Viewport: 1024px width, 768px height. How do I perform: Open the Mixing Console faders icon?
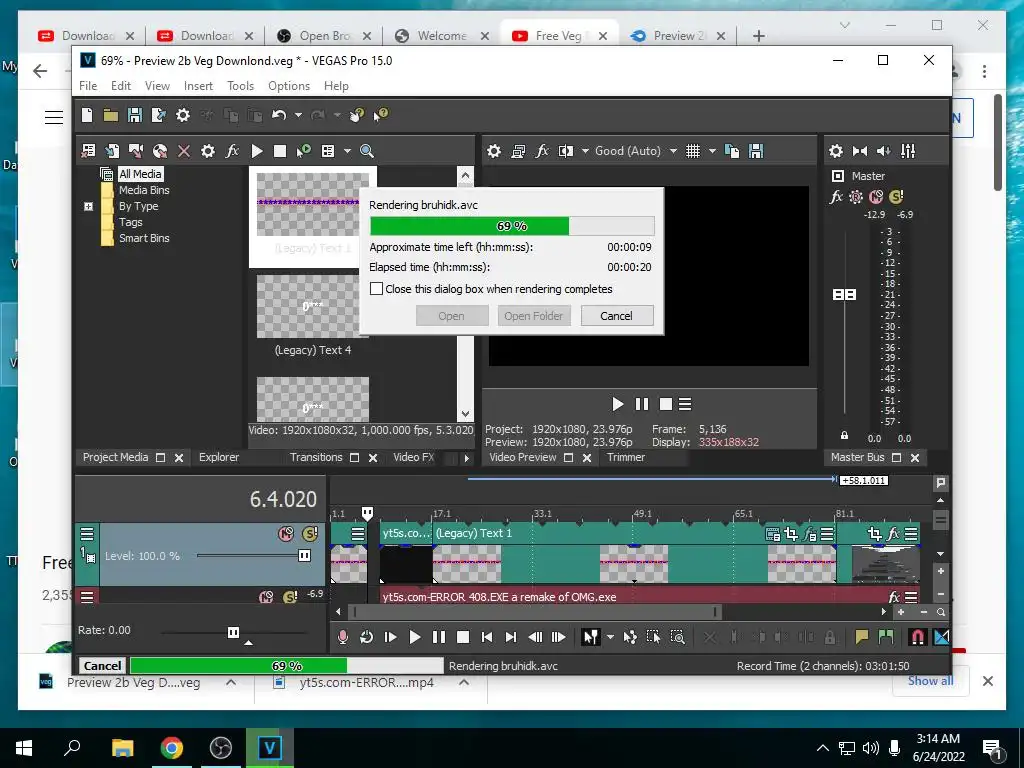point(908,152)
